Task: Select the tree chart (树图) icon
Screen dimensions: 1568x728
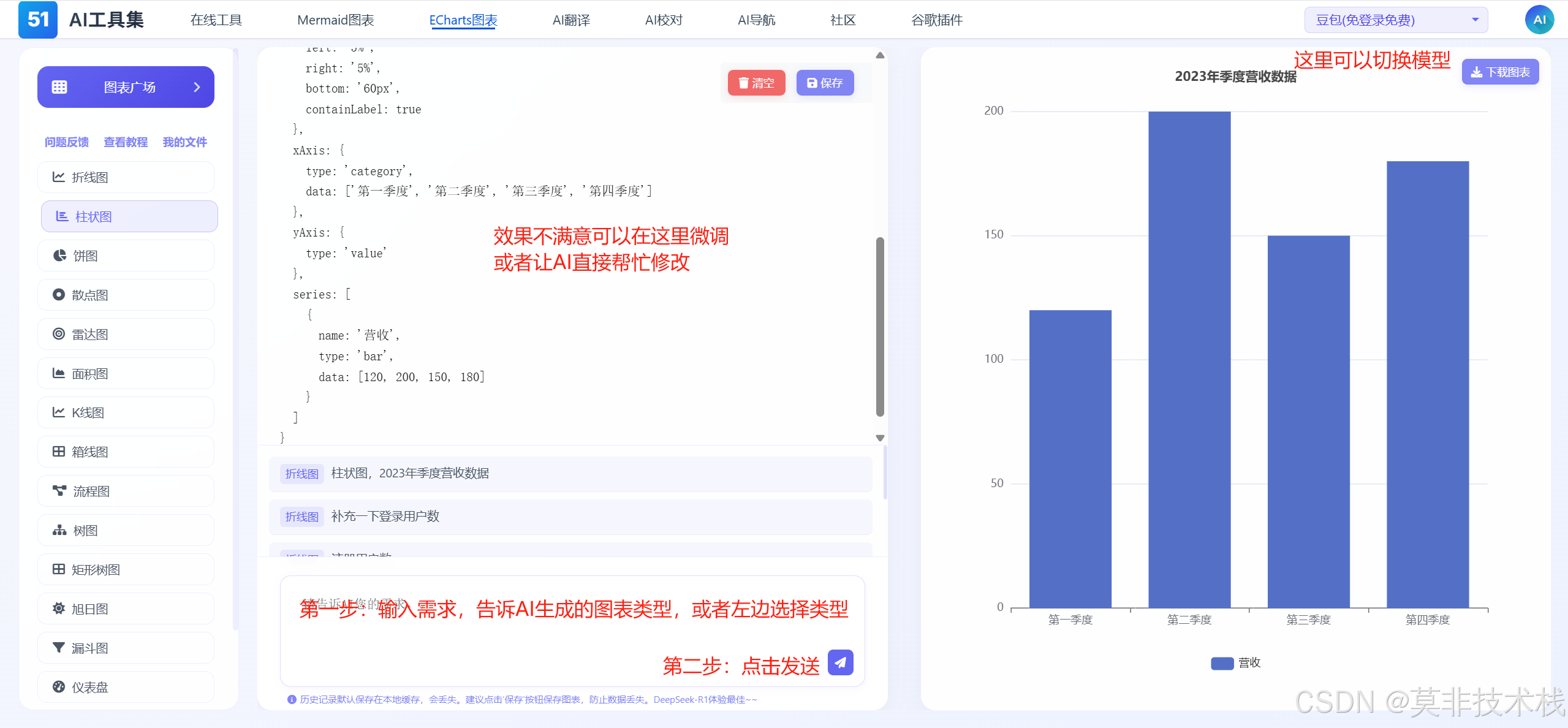Action: [x=59, y=530]
